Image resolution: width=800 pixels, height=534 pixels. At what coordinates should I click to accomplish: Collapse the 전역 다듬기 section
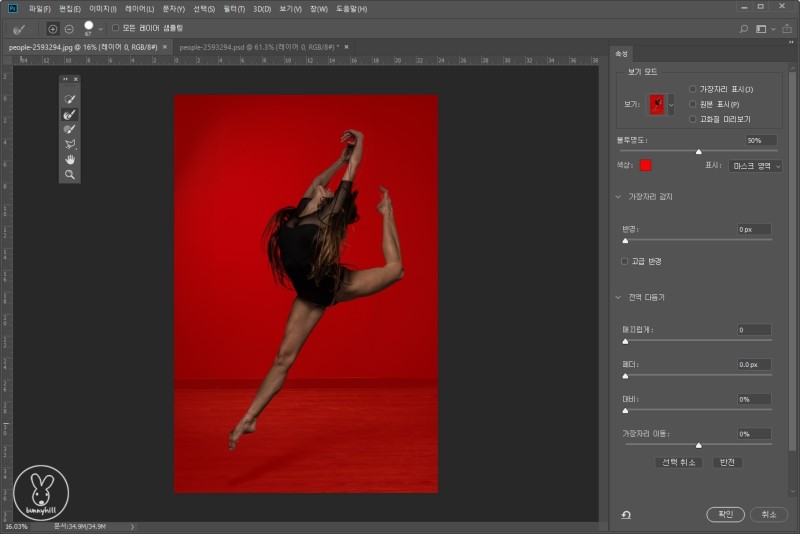619,297
